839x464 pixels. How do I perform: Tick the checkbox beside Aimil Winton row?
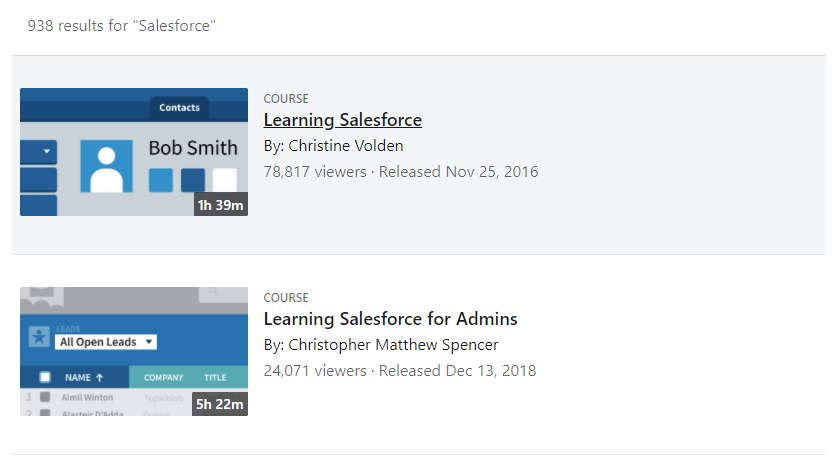point(45,397)
